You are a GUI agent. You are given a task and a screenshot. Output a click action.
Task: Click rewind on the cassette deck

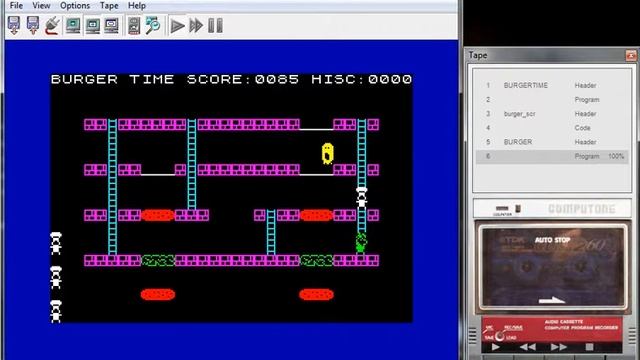click(527, 347)
